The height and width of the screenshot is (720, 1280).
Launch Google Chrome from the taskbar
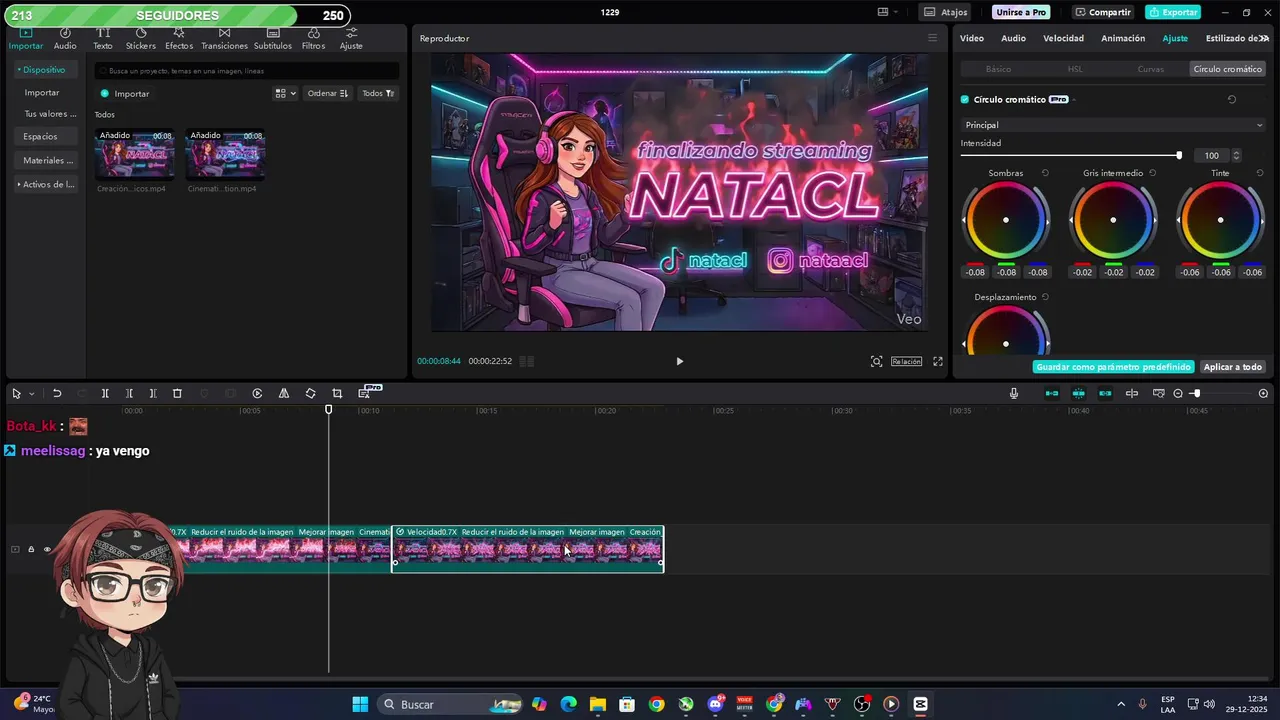(656, 704)
